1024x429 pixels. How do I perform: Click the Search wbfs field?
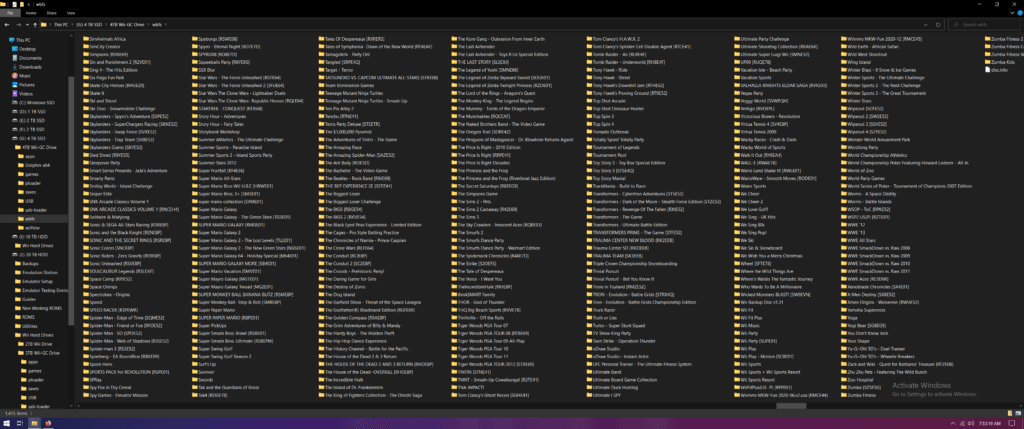(x=984, y=25)
